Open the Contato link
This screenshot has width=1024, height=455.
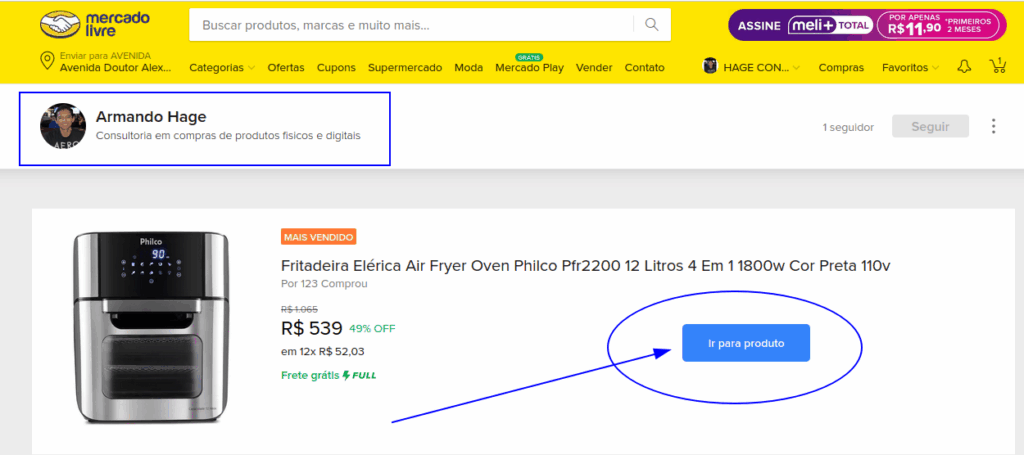[x=645, y=67]
